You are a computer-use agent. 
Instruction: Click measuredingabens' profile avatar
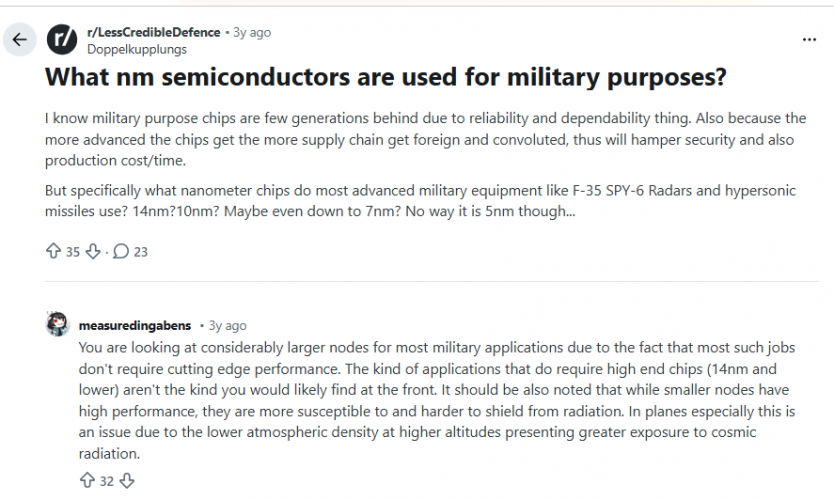coord(57,325)
